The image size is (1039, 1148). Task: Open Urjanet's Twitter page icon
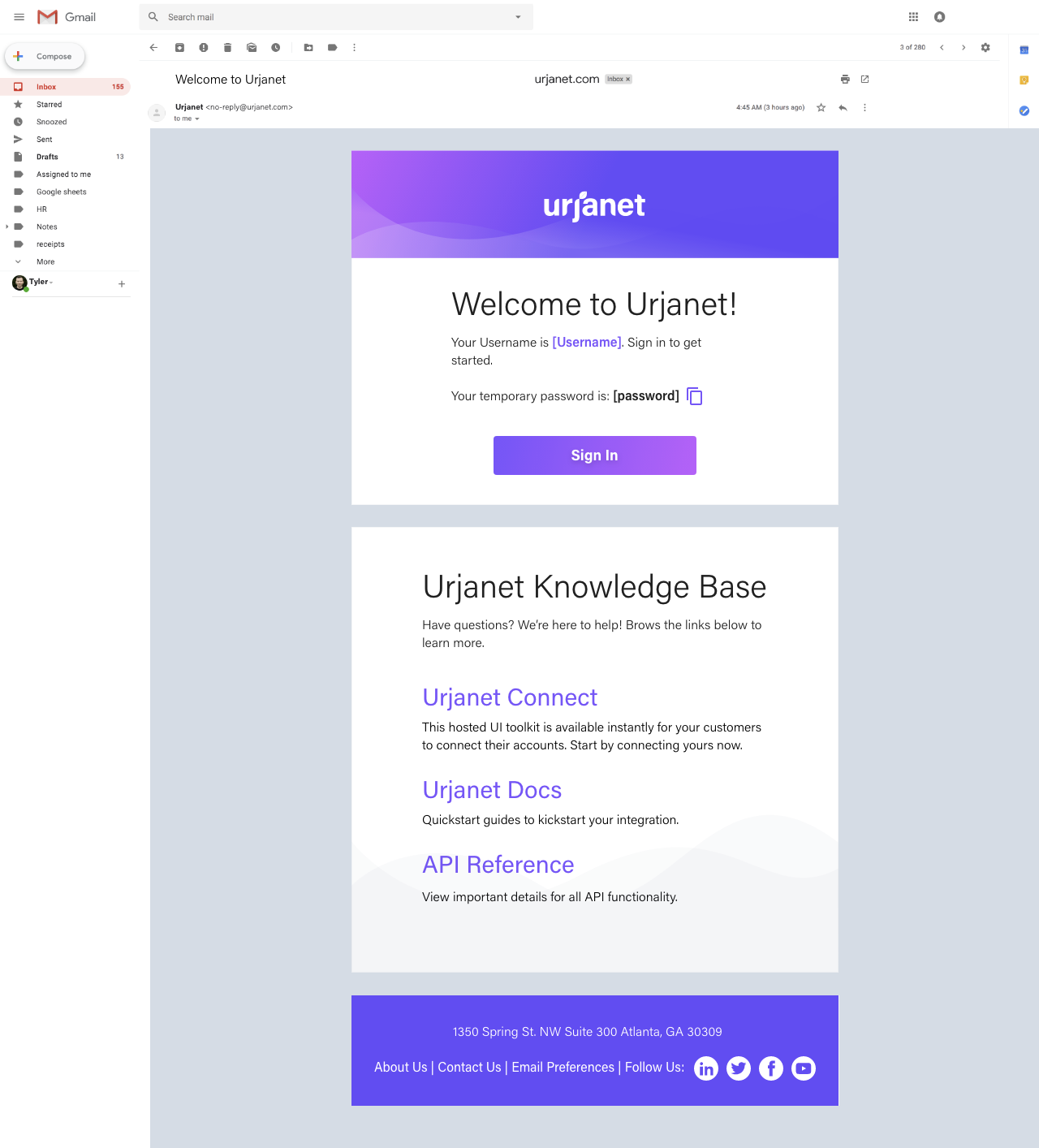pyautogui.click(x=739, y=1068)
